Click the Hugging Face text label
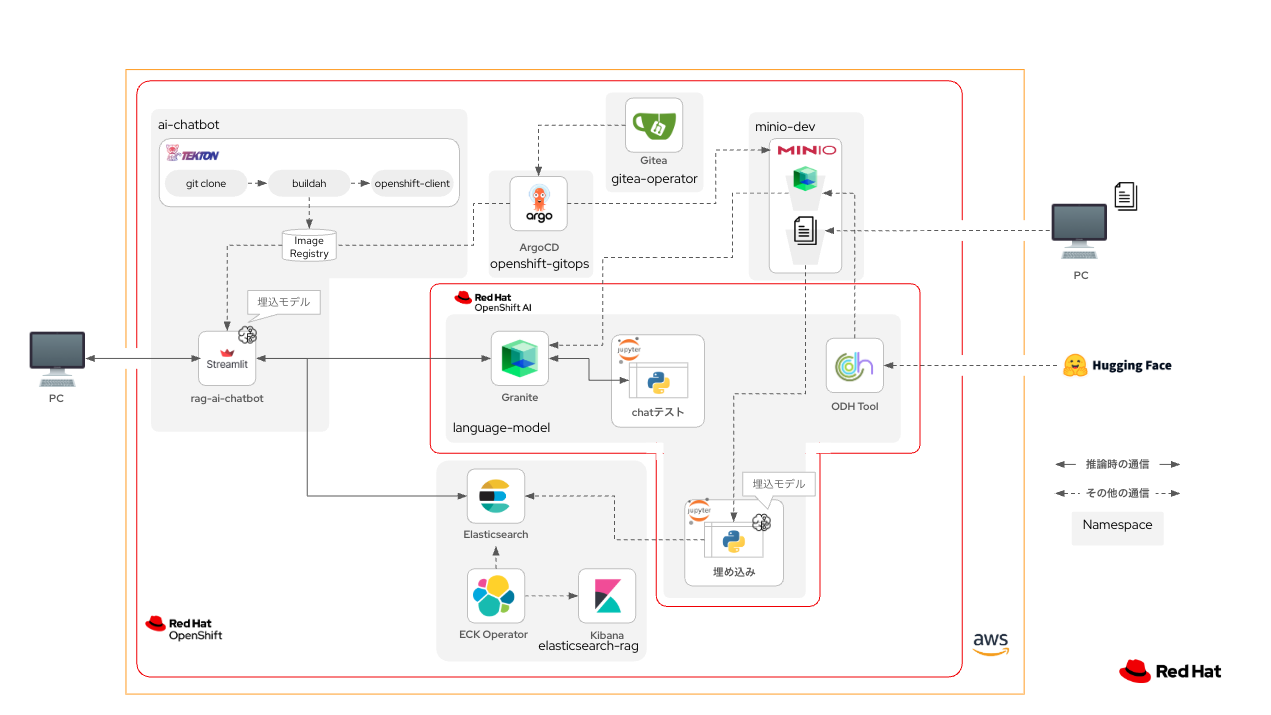This screenshot has height=715, width=1271. (1131, 365)
